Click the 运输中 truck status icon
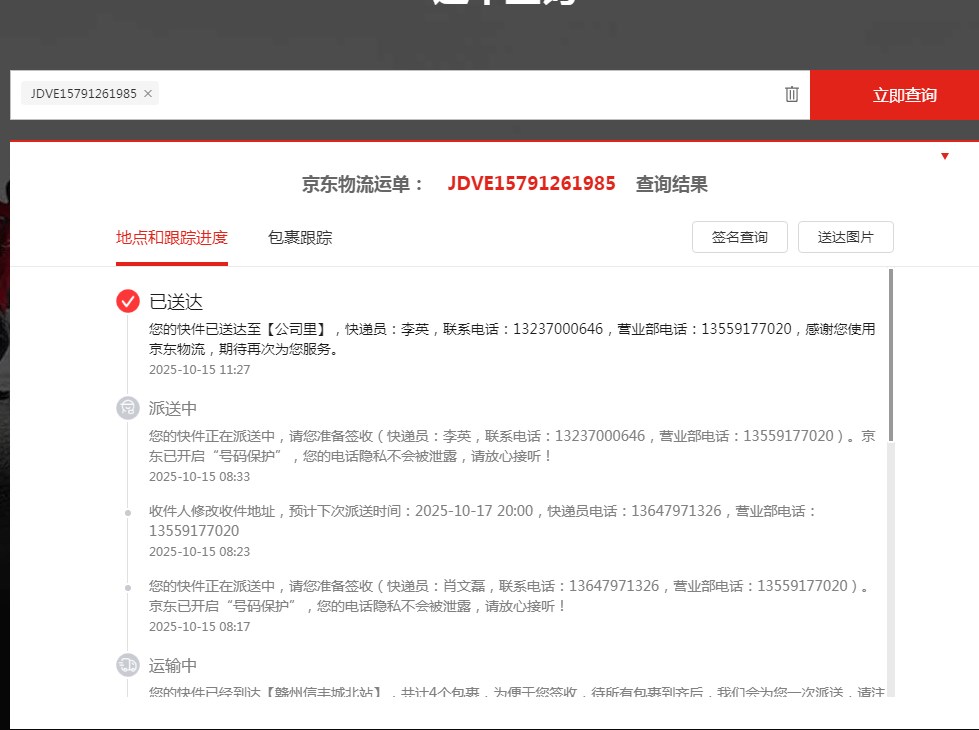 (128, 665)
